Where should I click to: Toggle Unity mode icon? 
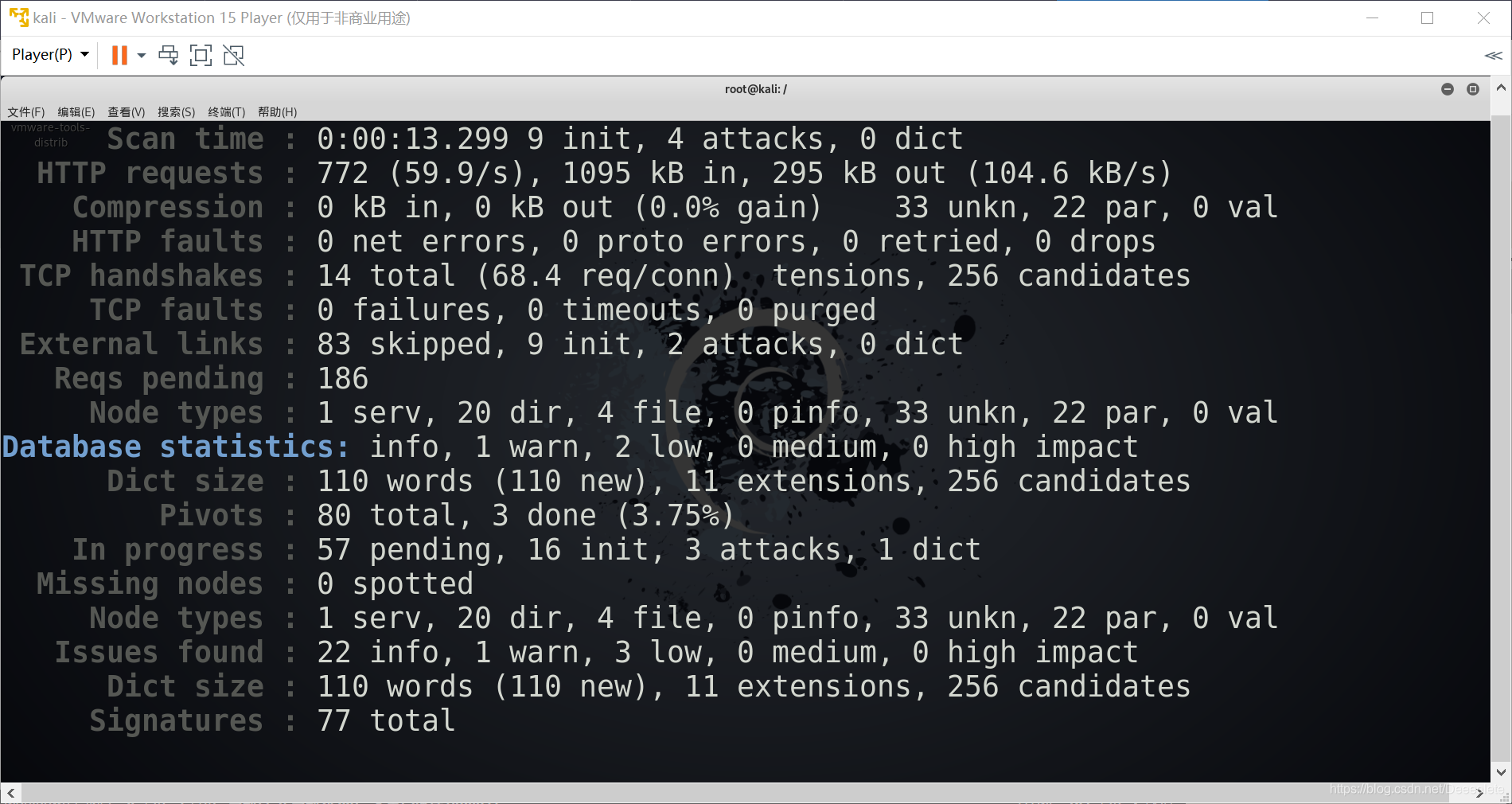pos(234,55)
